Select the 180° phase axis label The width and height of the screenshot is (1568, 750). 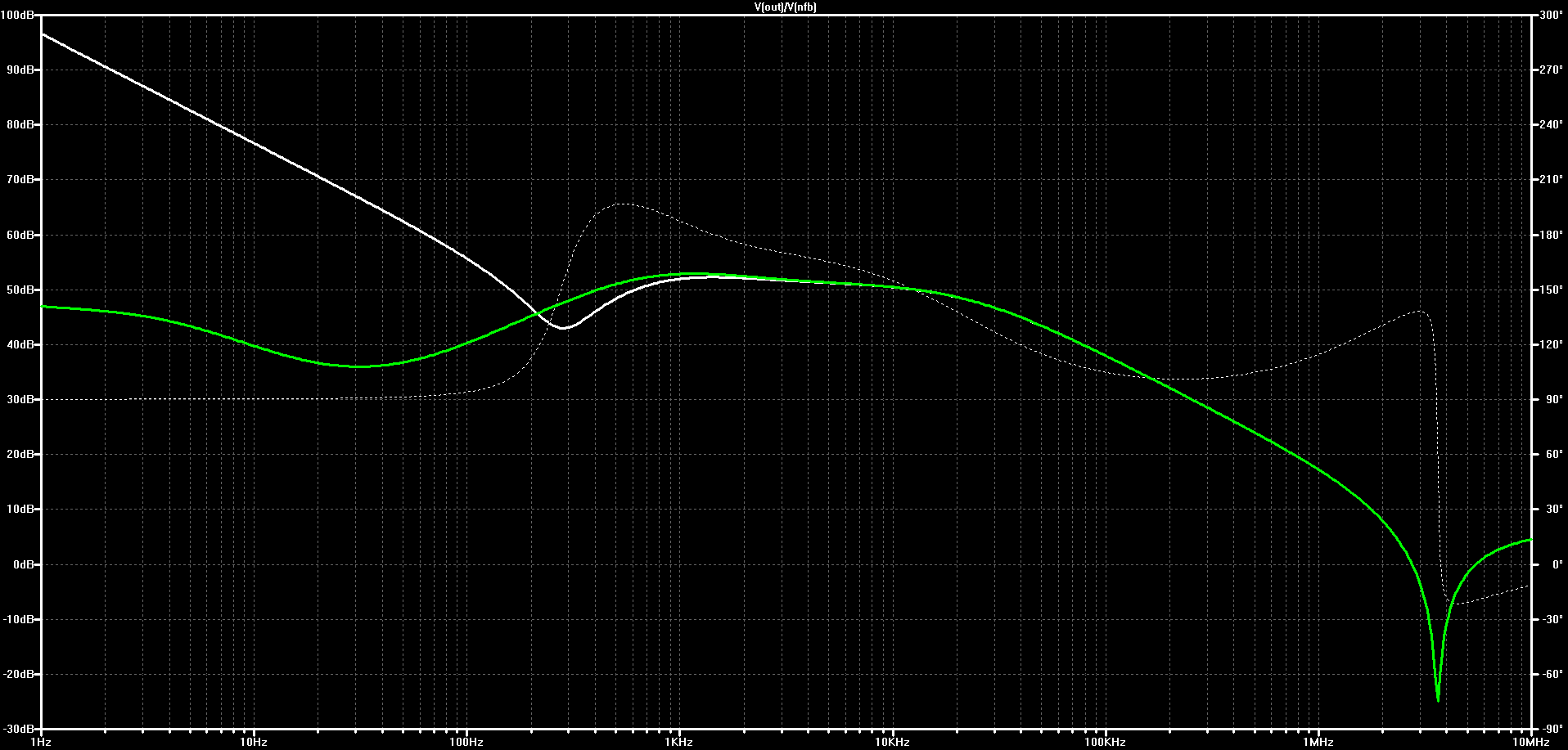coord(1551,235)
